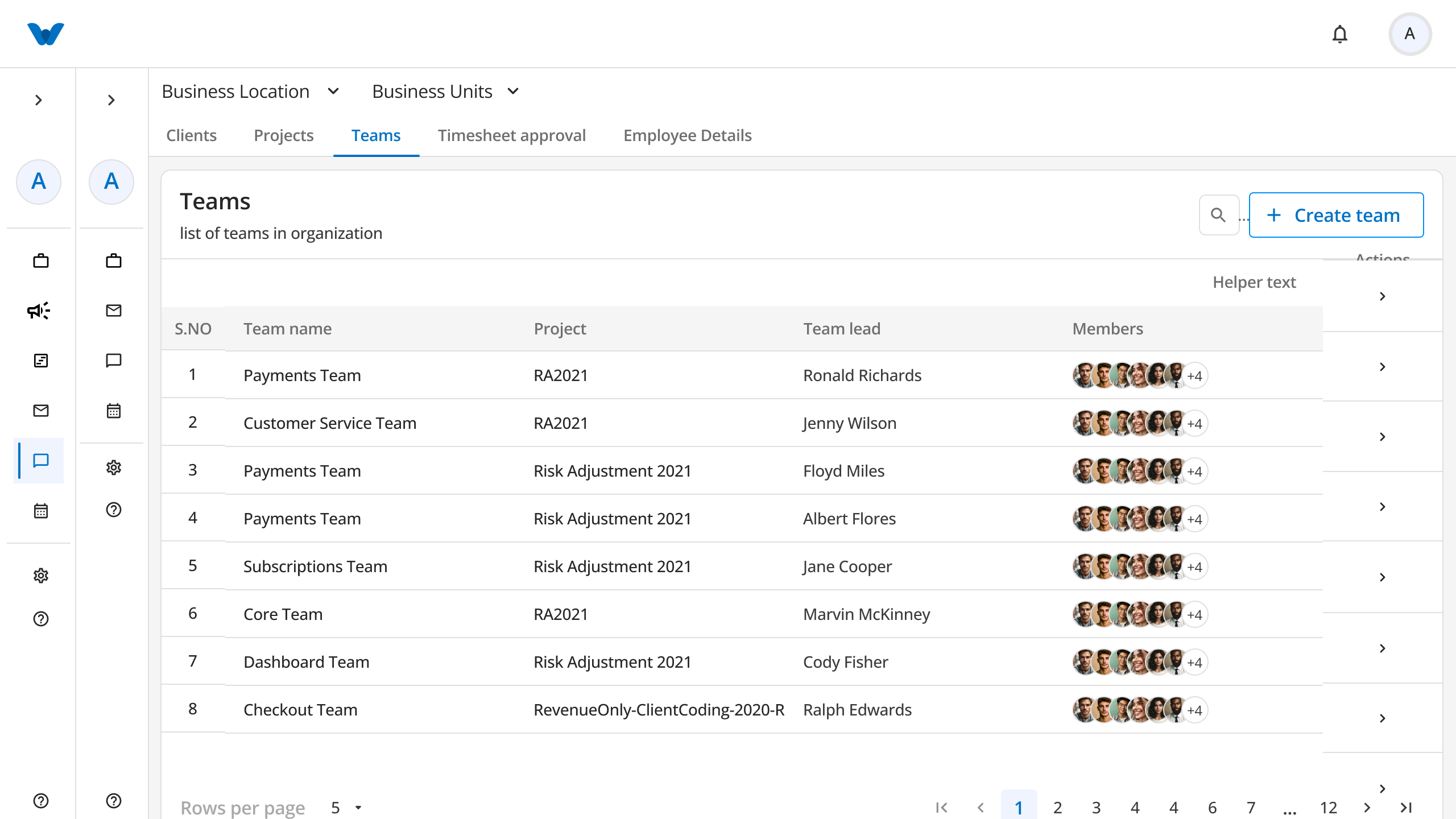Open the calendar icon in first sidebar
Image resolution: width=1456 pixels, height=819 pixels.
pos(41,511)
